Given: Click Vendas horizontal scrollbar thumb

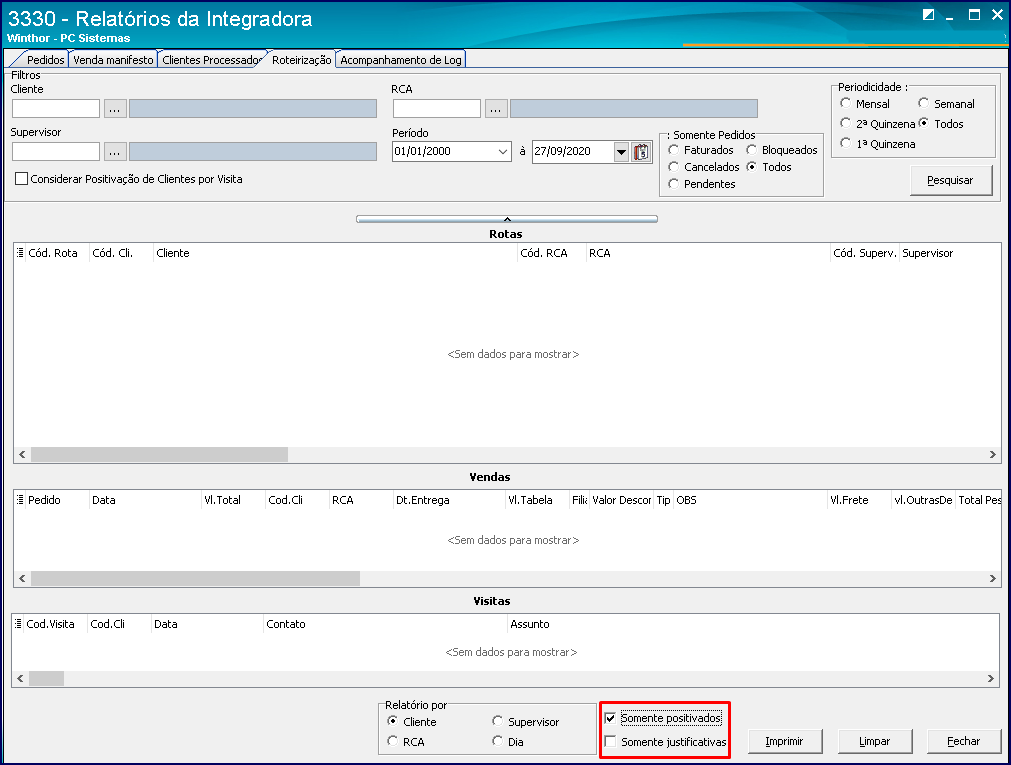Looking at the screenshot, I should 195,579.
